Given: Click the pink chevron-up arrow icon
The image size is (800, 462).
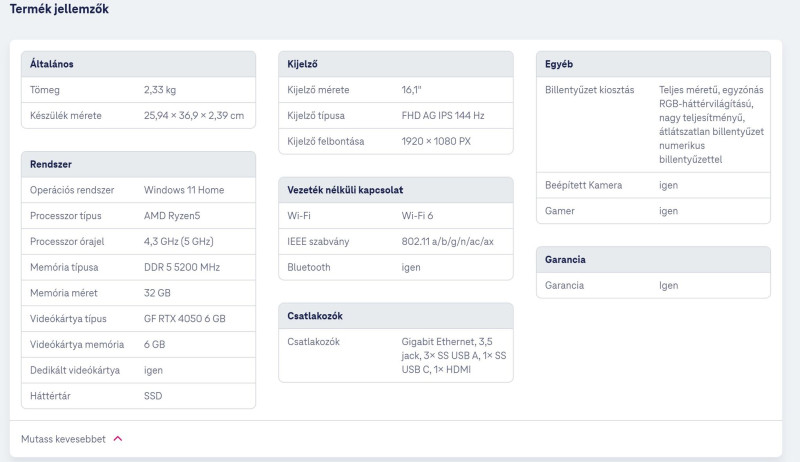Looking at the screenshot, I should 118,439.
